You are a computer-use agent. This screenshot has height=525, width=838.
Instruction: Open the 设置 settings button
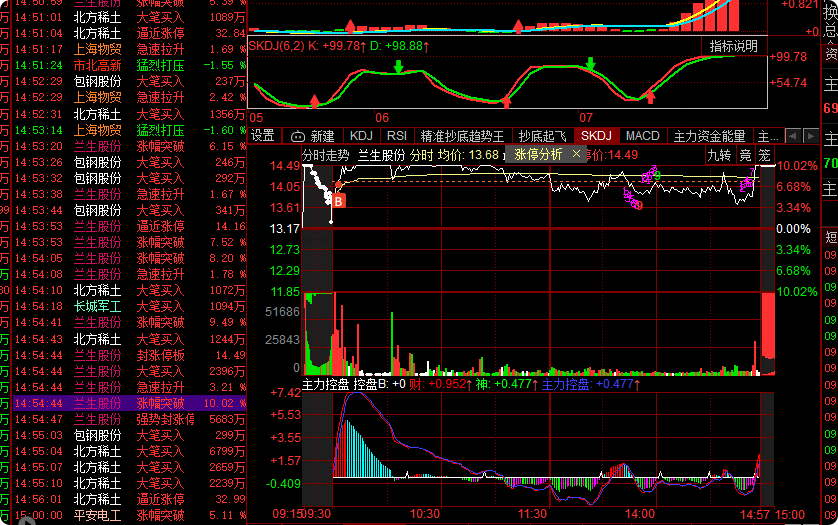(x=262, y=136)
